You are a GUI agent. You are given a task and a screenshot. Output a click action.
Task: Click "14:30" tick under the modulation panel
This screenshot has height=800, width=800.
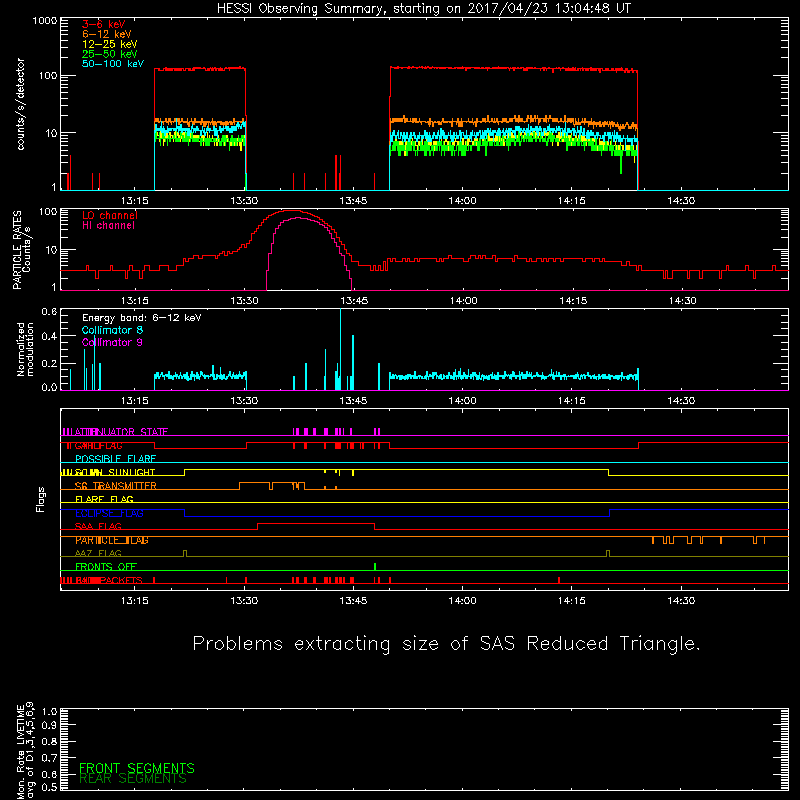(681, 401)
